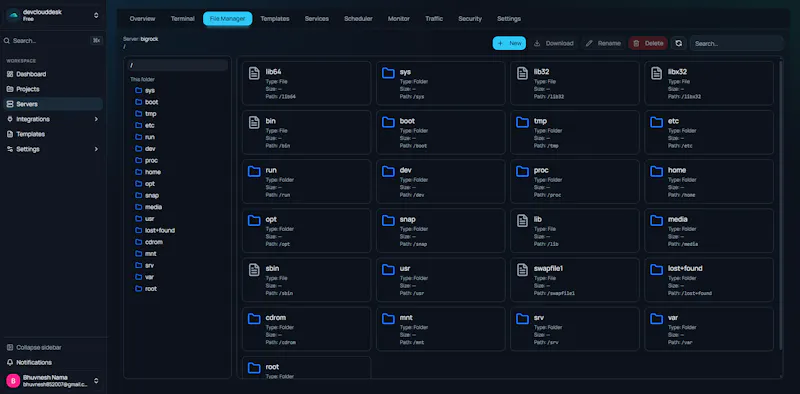Click the Rename button
The height and width of the screenshot is (394, 800).
pyautogui.click(x=603, y=43)
